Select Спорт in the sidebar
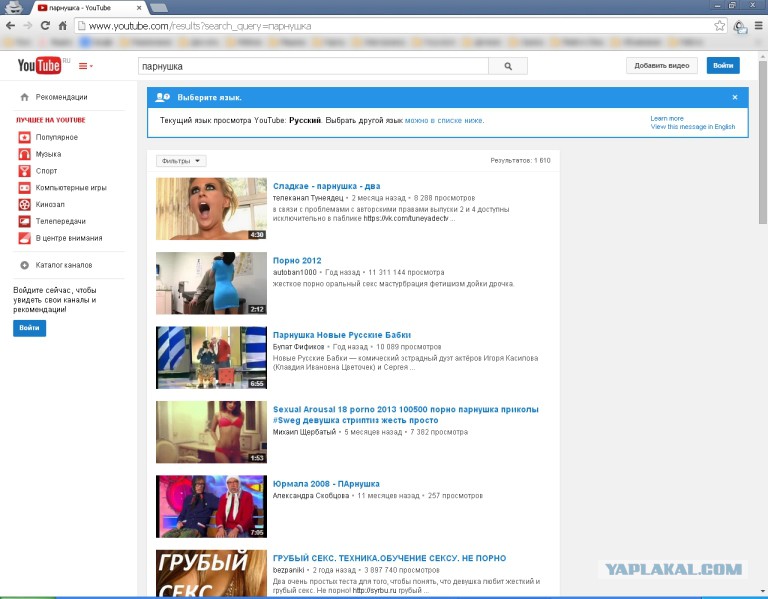The width and height of the screenshot is (768, 599). (x=46, y=171)
